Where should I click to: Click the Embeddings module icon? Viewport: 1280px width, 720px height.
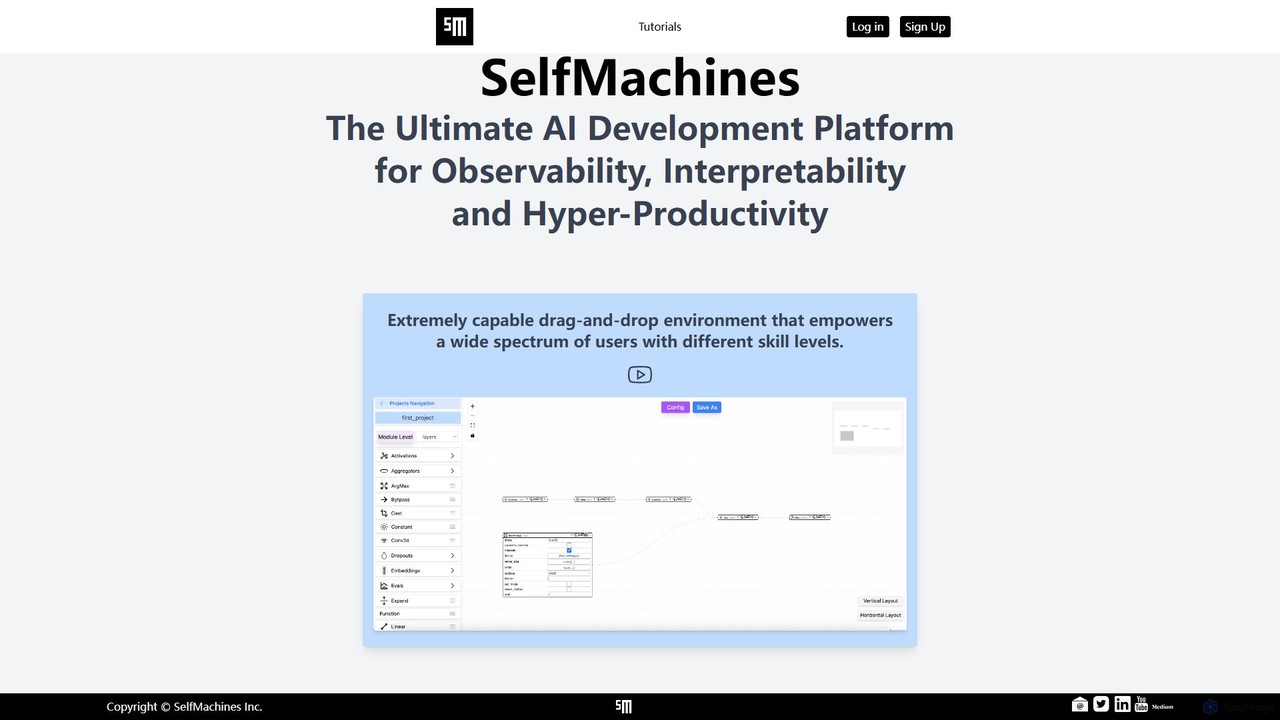pyautogui.click(x=384, y=571)
